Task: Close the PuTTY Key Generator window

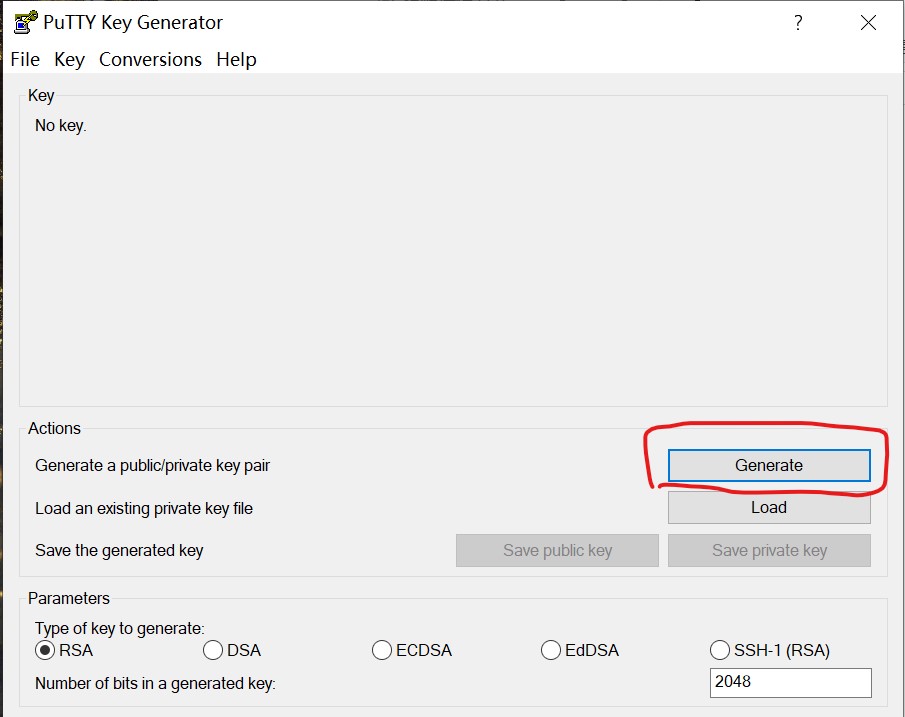Action: tap(868, 23)
